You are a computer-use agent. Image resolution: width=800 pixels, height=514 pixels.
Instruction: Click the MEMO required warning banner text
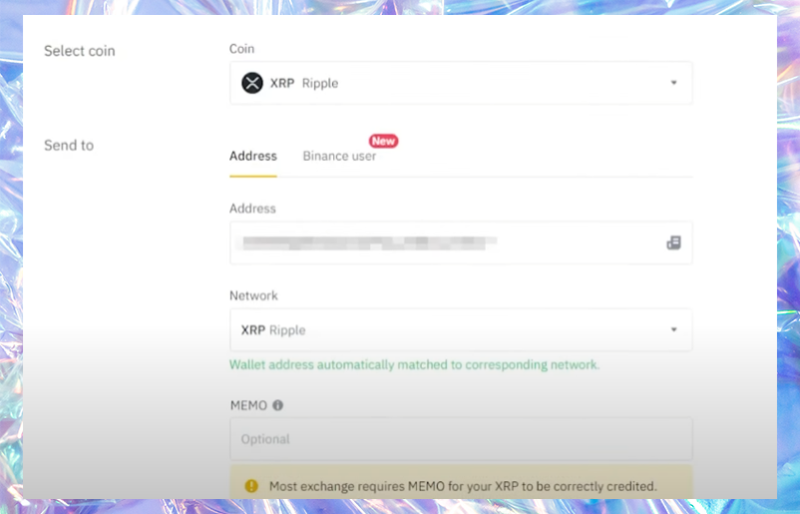coord(463,486)
